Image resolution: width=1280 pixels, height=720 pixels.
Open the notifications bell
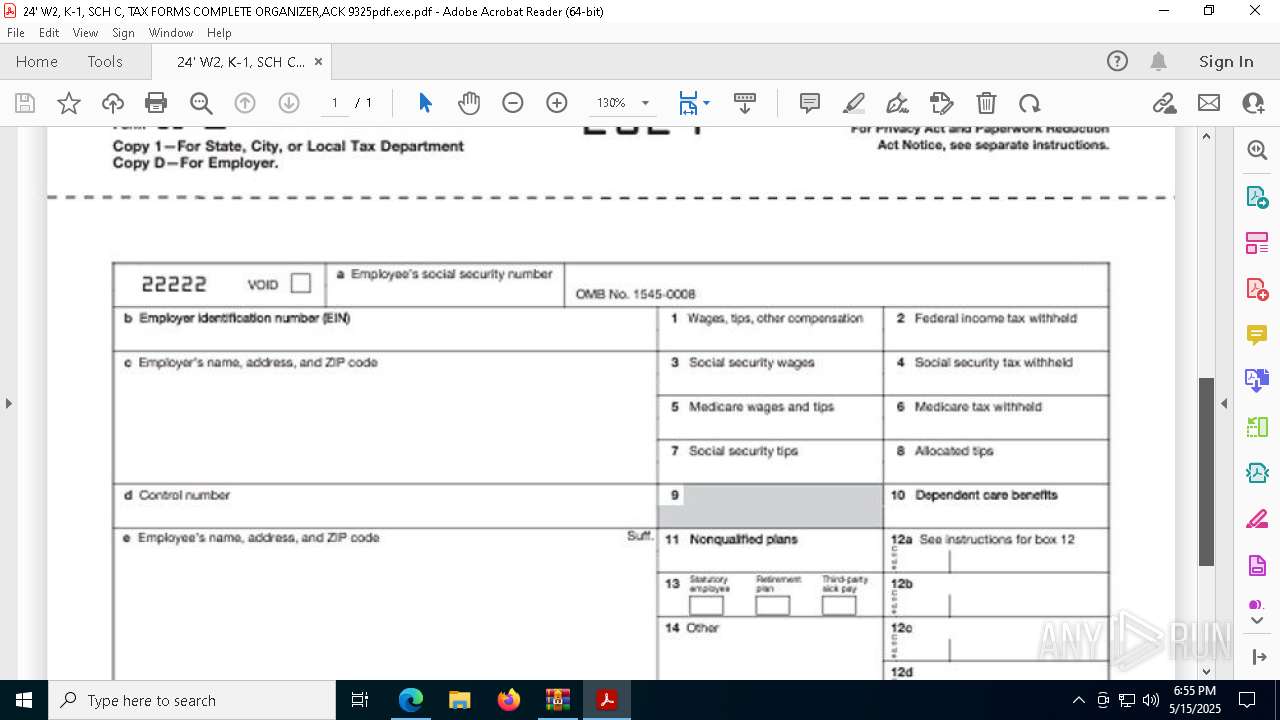1158,61
